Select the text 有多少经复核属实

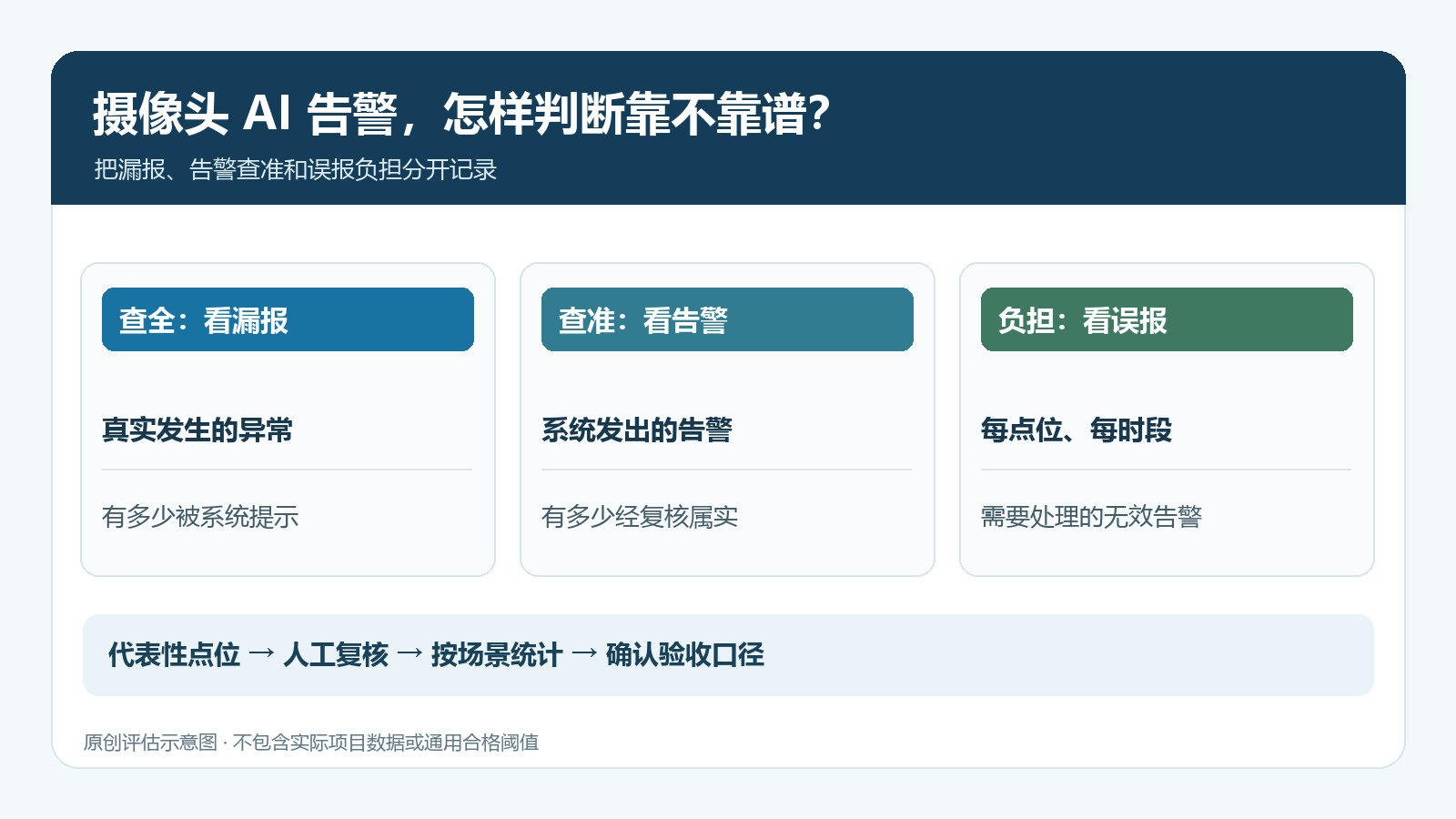pos(640,517)
